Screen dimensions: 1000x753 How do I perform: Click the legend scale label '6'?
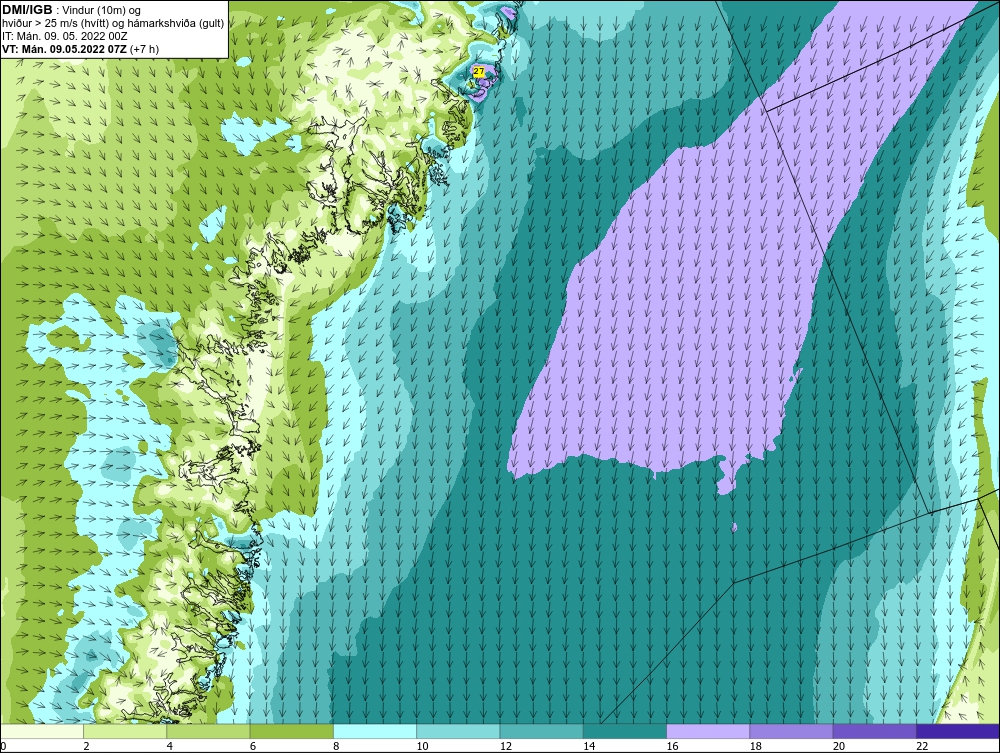coord(253,747)
